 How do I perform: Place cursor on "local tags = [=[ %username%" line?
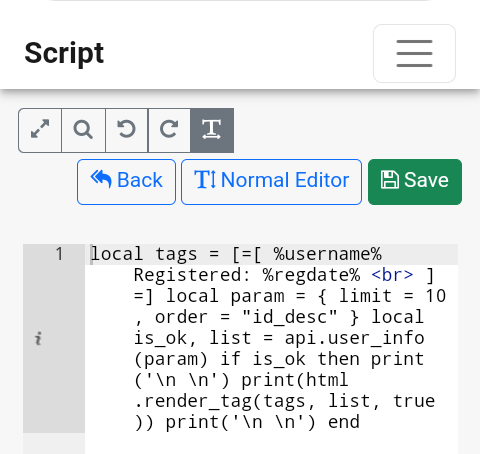tap(236, 254)
